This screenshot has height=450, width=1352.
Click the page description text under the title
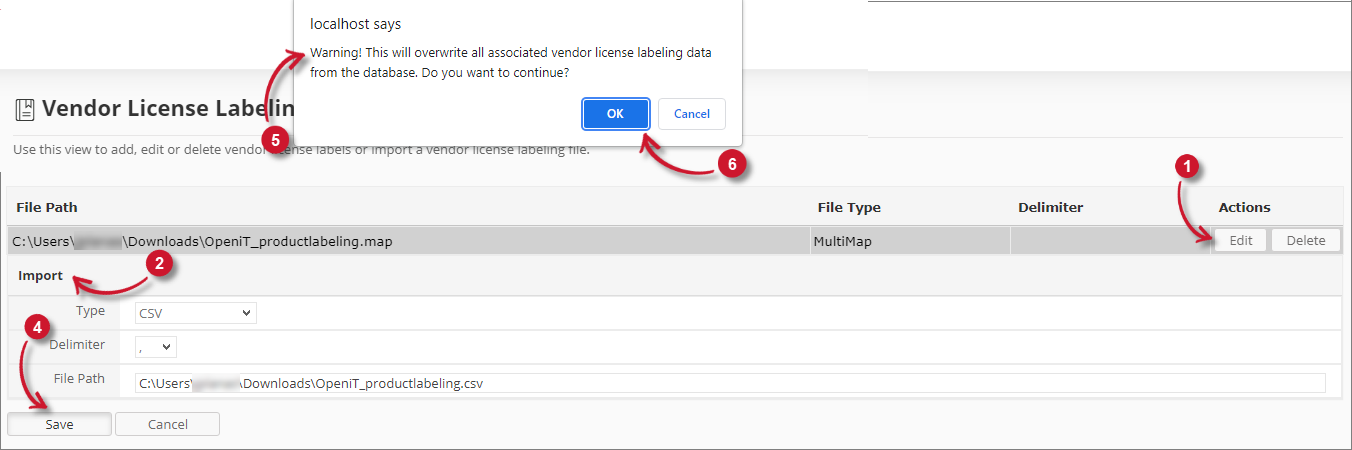[x=301, y=150]
